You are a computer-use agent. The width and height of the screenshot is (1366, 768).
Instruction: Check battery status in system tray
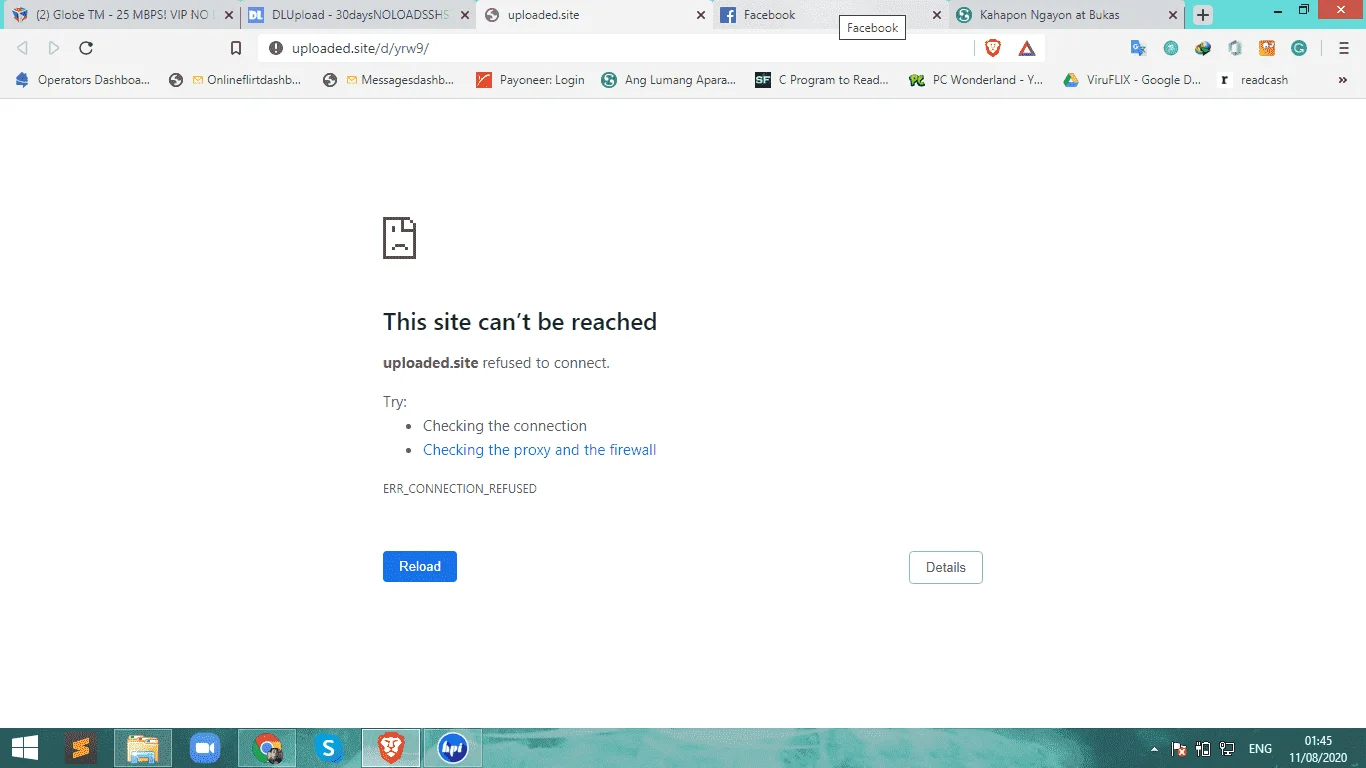pyautogui.click(x=1203, y=749)
